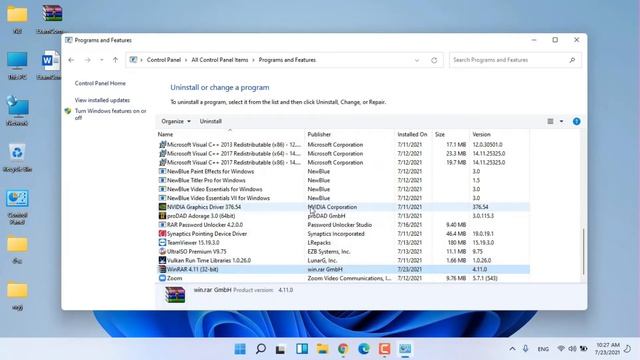Click the volume icon in system tray
The height and width of the screenshot is (360, 640).
coord(572,349)
